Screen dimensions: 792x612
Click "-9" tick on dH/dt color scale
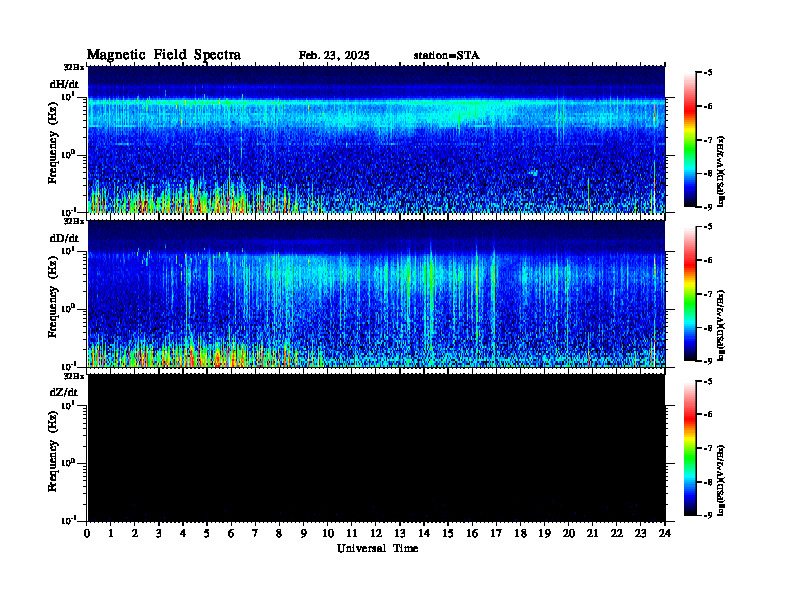[x=708, y=207]
